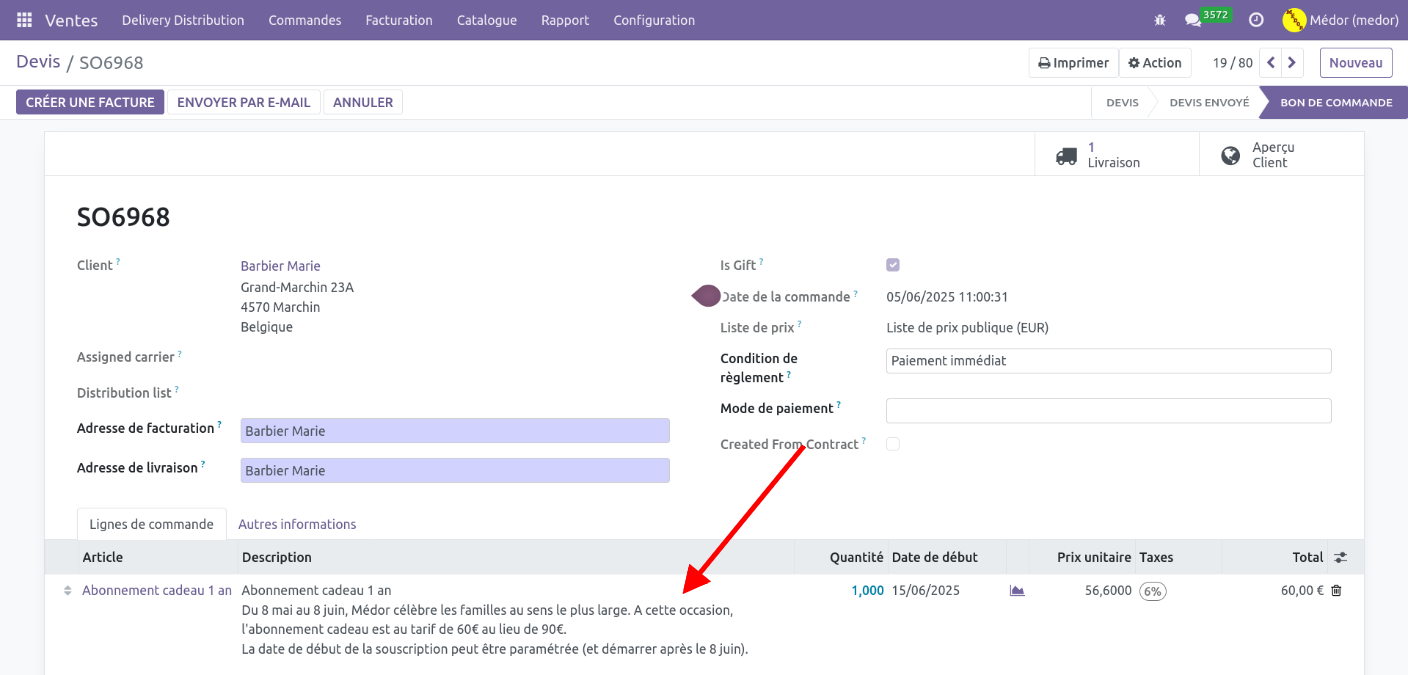The height and width of the screenshot is (675, 1408).
Task: Select the Devis status stage
Action: point(1122,102)
